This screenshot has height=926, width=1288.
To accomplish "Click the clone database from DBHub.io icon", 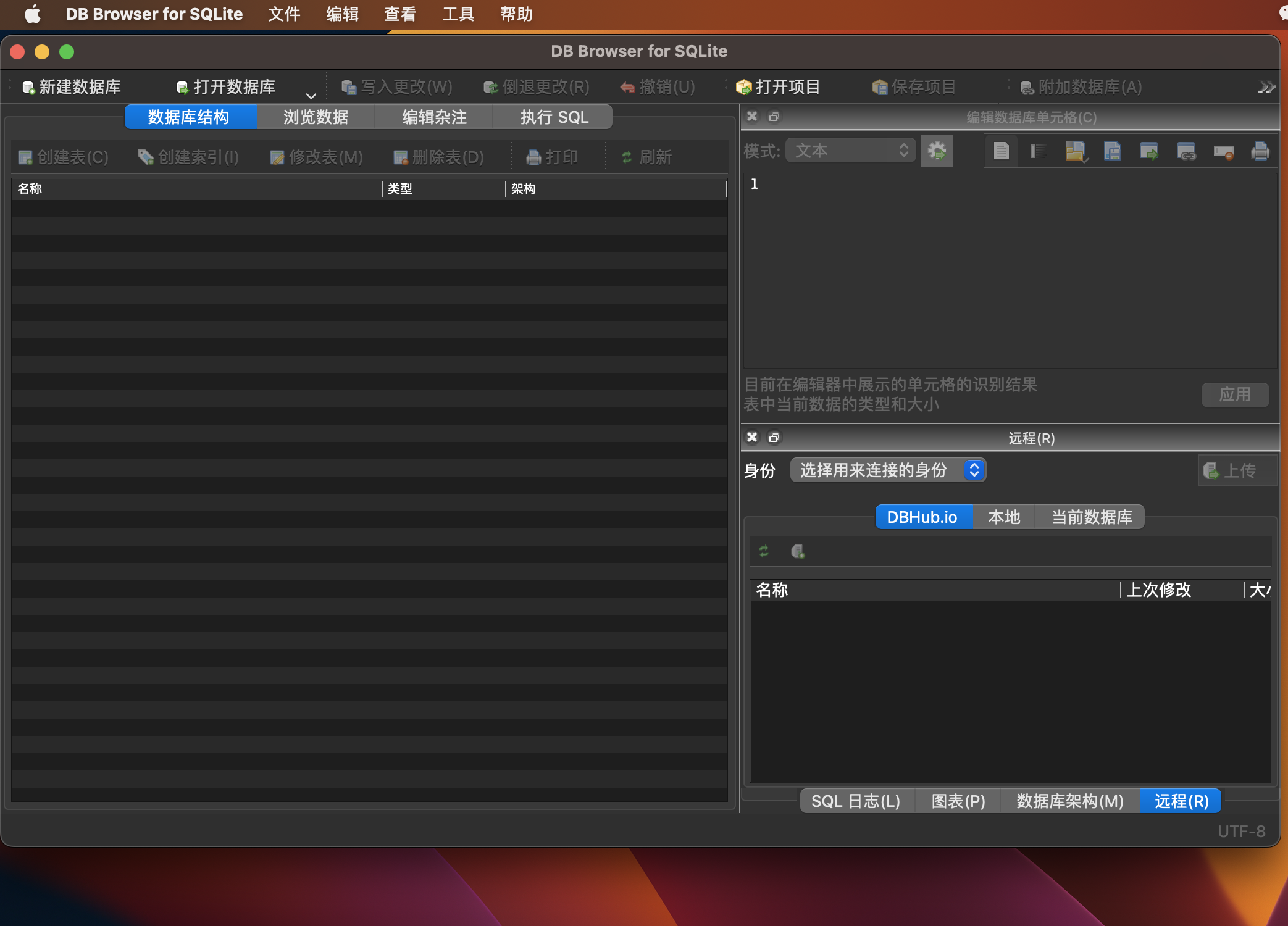I will [x=799, y=551].
